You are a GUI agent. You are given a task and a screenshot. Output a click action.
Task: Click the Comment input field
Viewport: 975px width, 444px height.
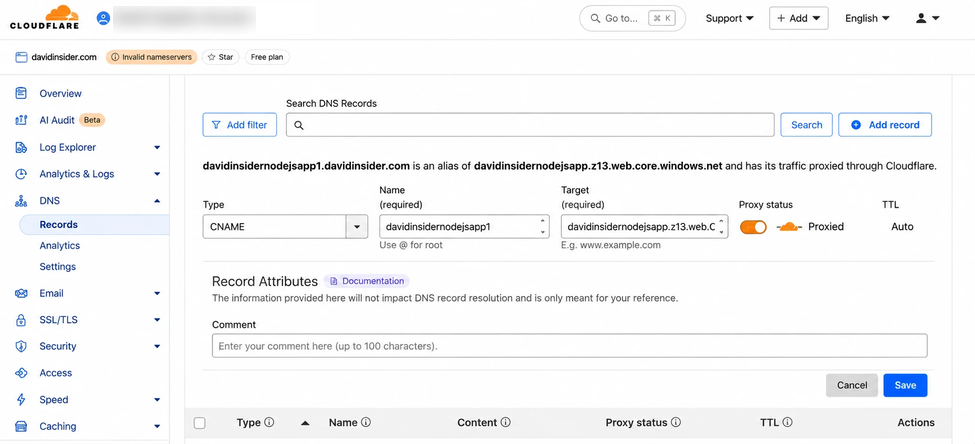(570, 346)
